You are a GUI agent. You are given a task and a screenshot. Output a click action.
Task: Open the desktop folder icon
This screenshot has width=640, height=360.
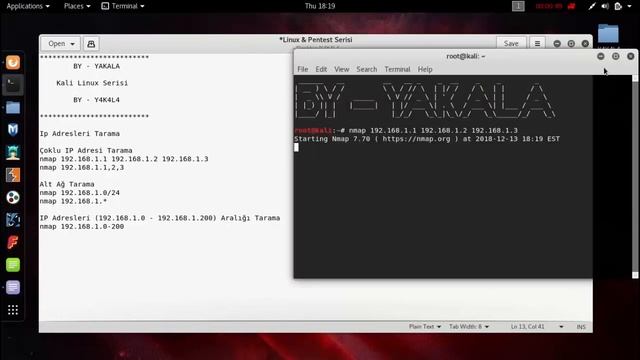click(608, 33)
